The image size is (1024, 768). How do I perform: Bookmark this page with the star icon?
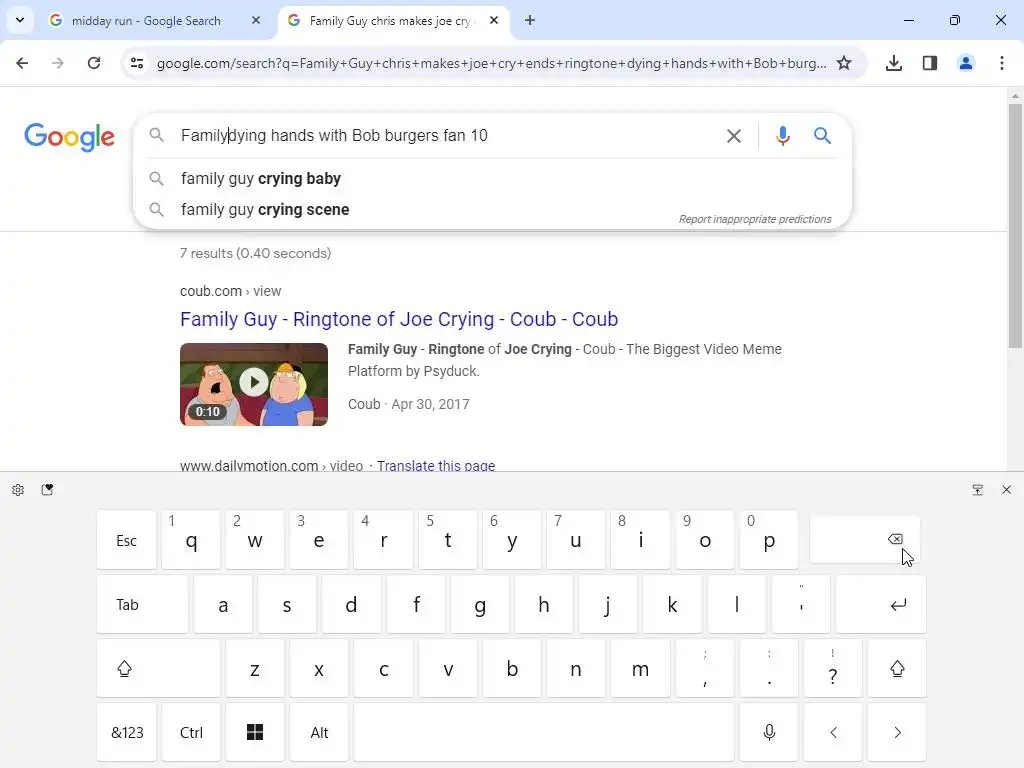tap(844, 63)
